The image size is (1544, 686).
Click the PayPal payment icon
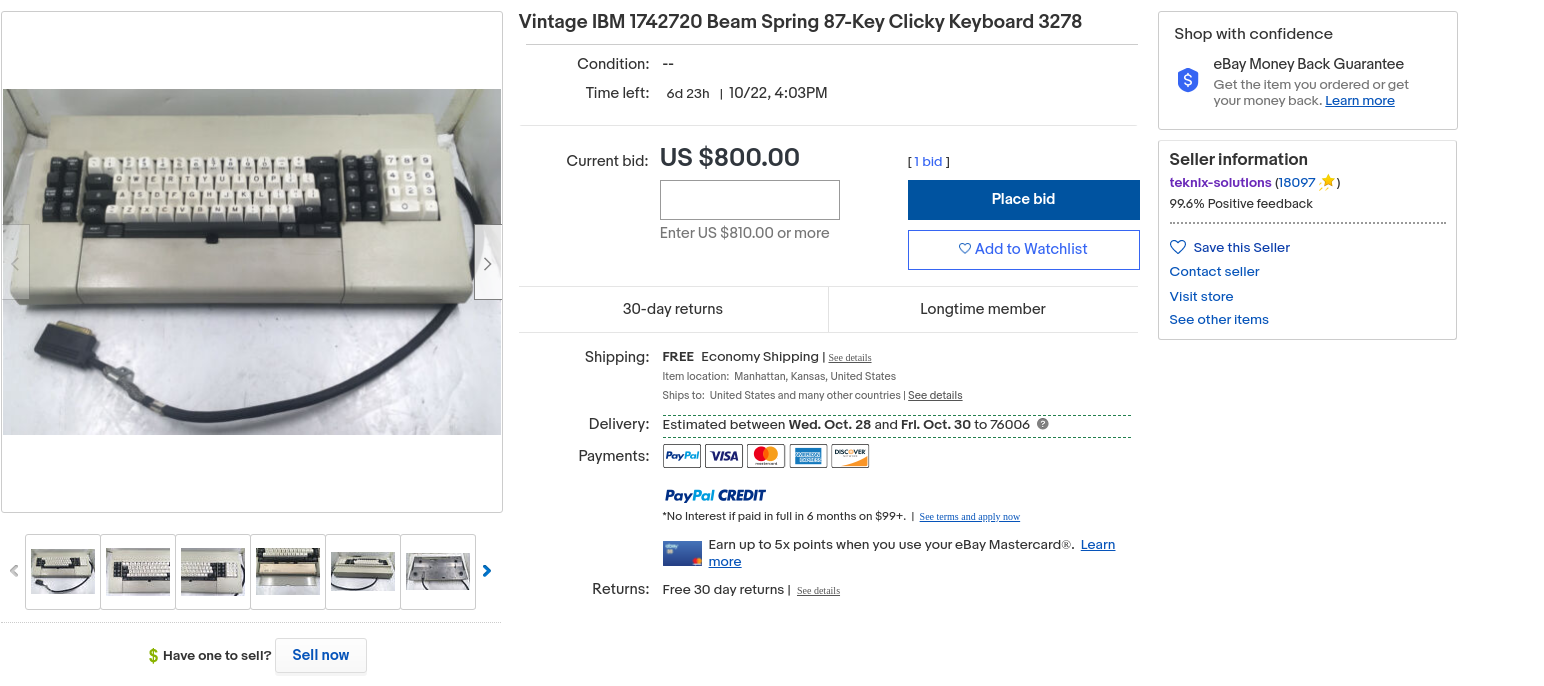point(682,456)
